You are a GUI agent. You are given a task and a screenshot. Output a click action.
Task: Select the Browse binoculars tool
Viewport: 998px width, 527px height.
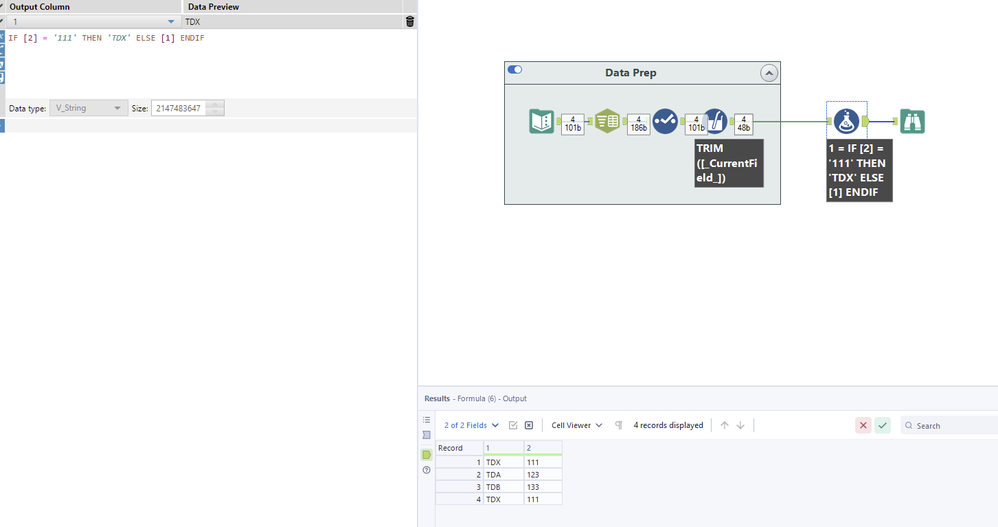point(912,121)
